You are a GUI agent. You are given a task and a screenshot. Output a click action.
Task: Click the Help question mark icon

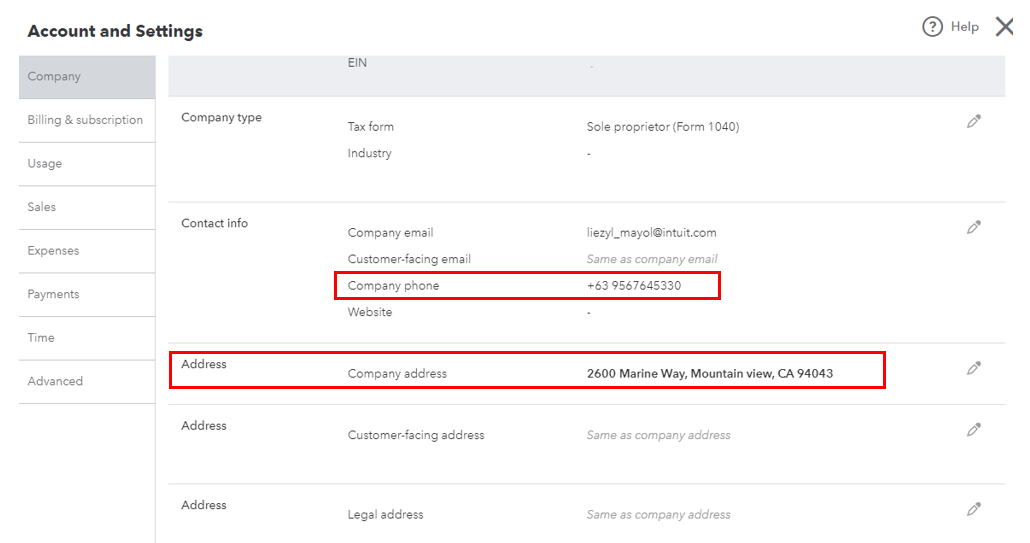tap(932, 27)
